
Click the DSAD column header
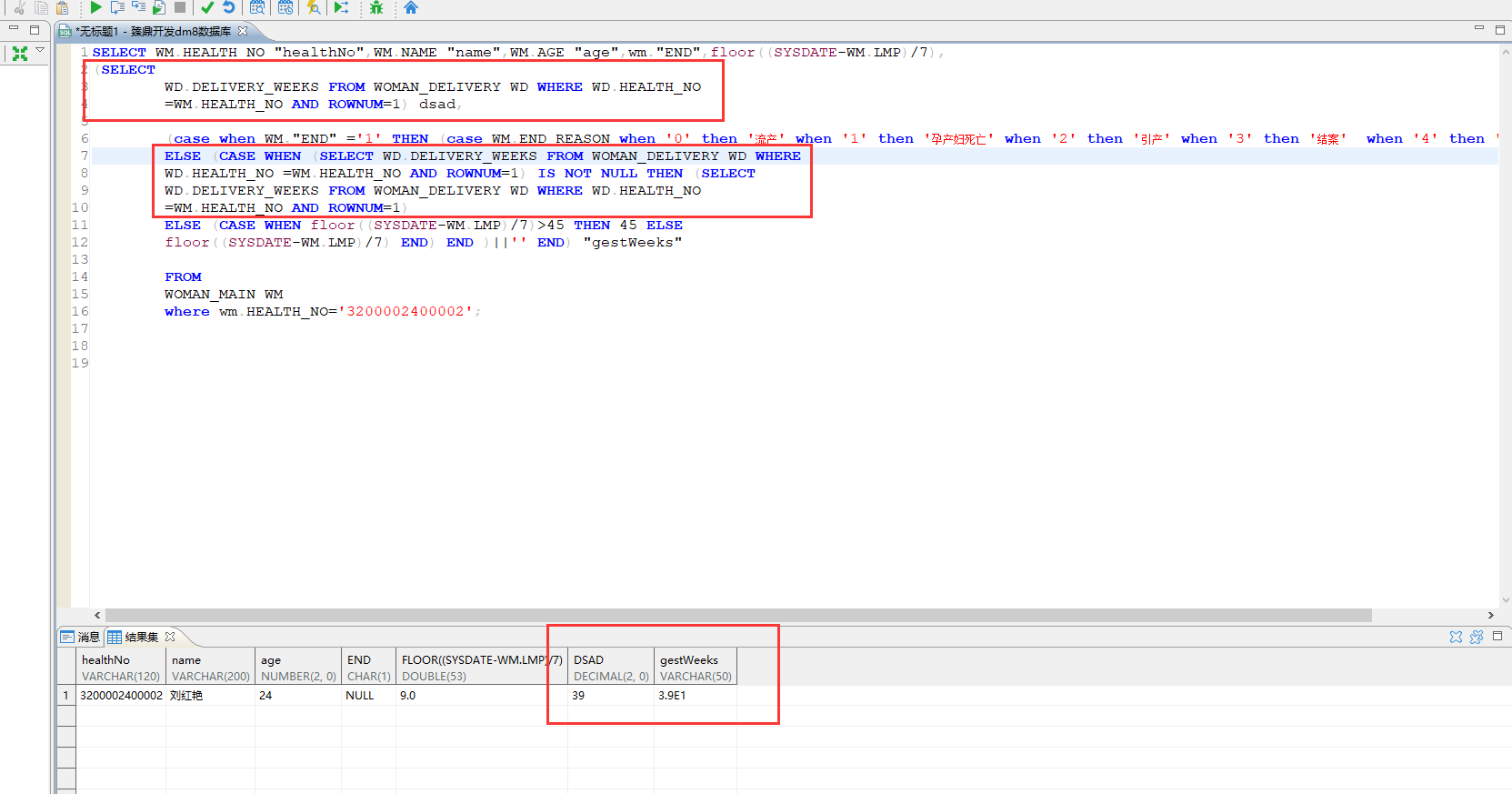pos(611,668)
